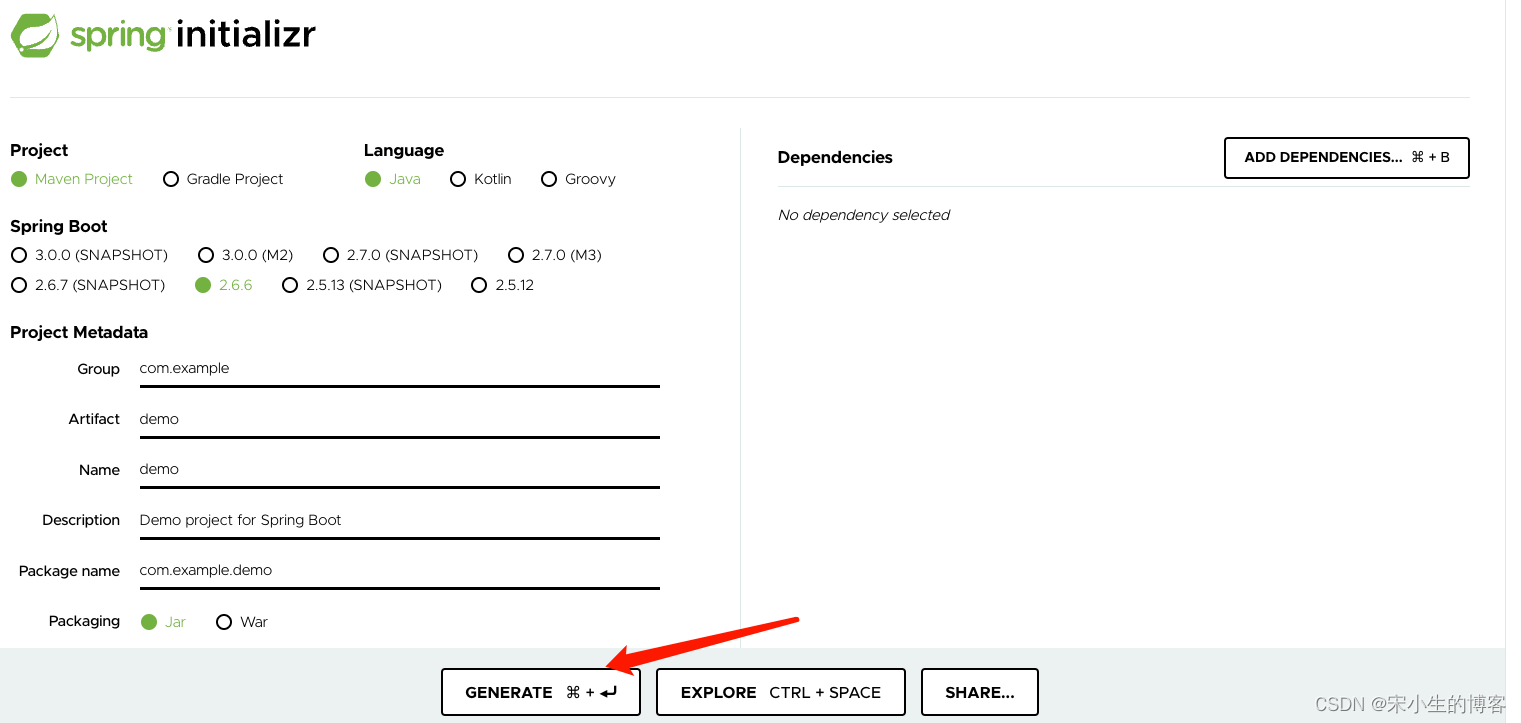Click the Description input field
Screen dimensions: 1521x723
coord(399,520)
